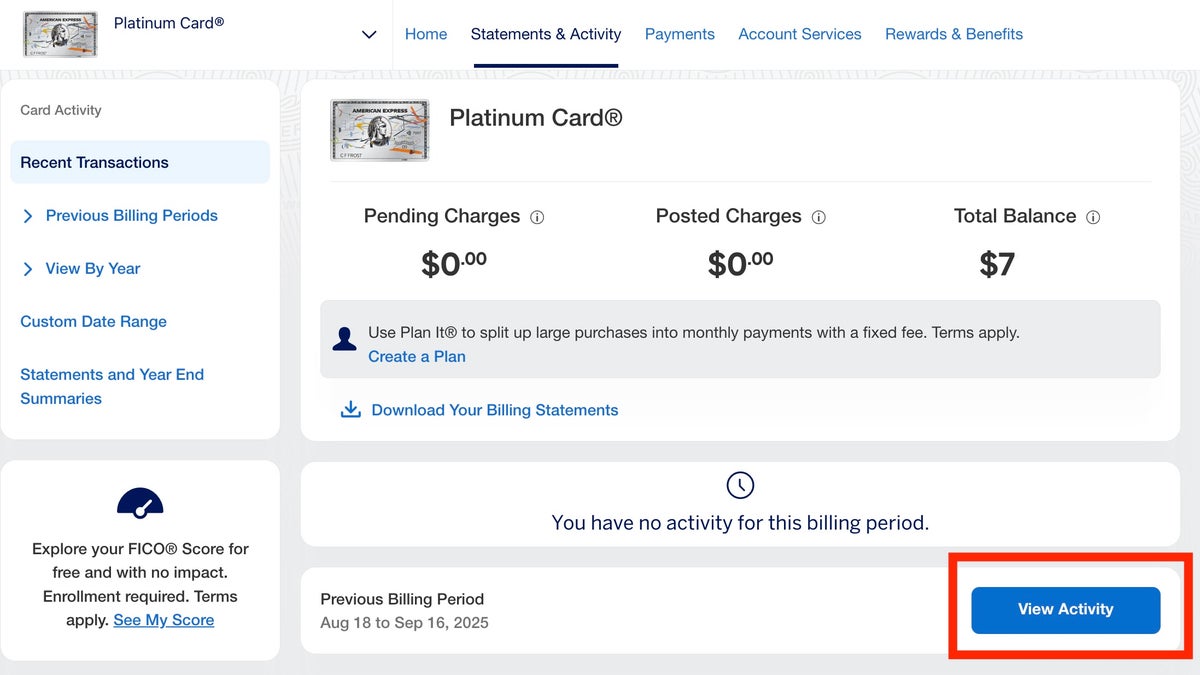This screenshot has width=1200, height=675.
Task: Click the Plan It person icon
Action: click(x=344, y=339)
